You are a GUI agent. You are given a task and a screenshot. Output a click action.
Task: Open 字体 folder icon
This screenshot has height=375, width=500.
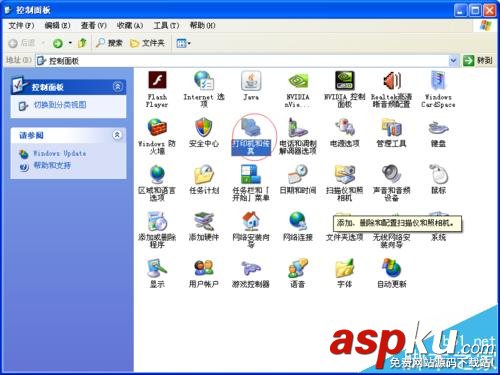[x=344, y=268]
